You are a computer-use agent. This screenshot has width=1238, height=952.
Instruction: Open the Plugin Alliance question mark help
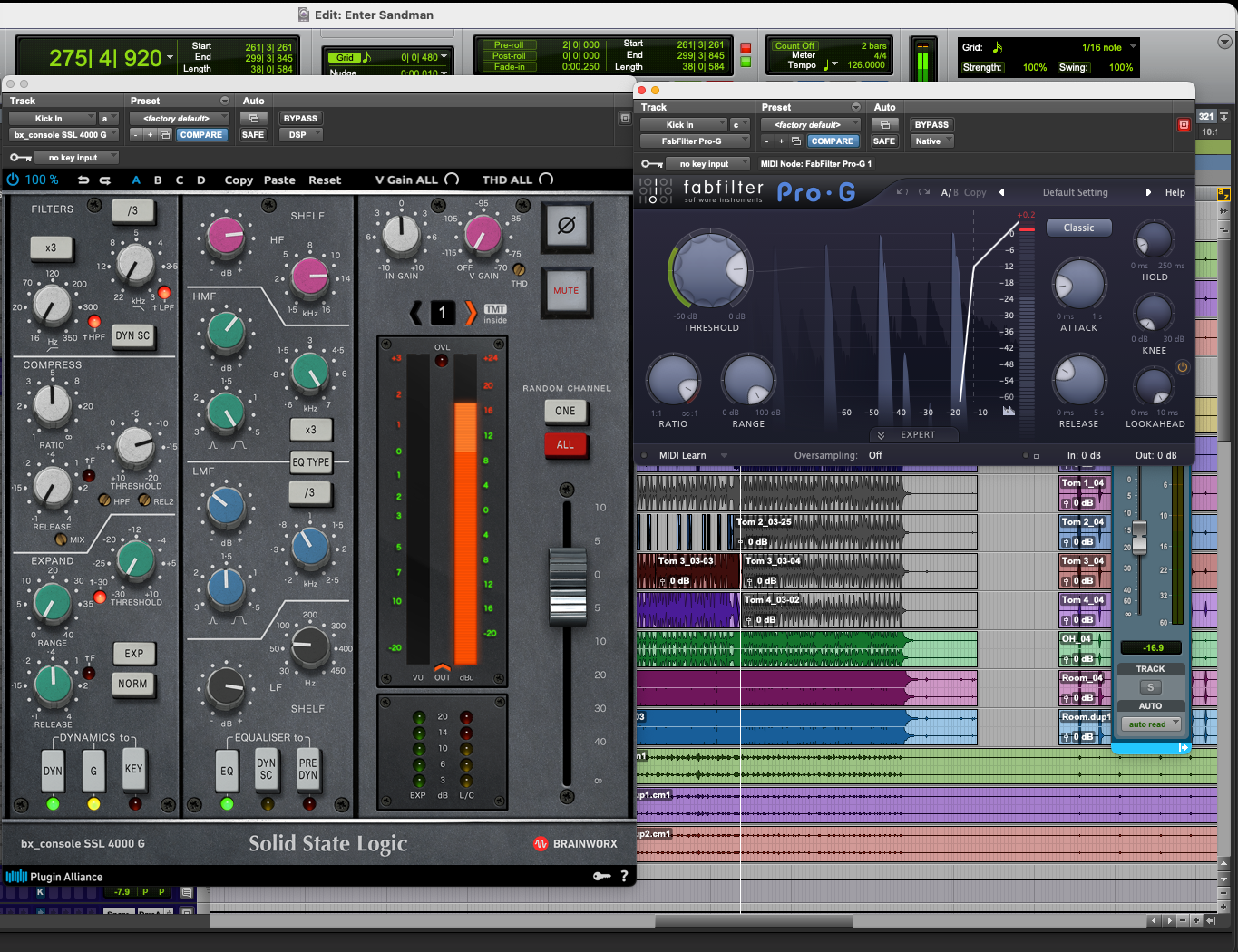click(x=624, y=876)
